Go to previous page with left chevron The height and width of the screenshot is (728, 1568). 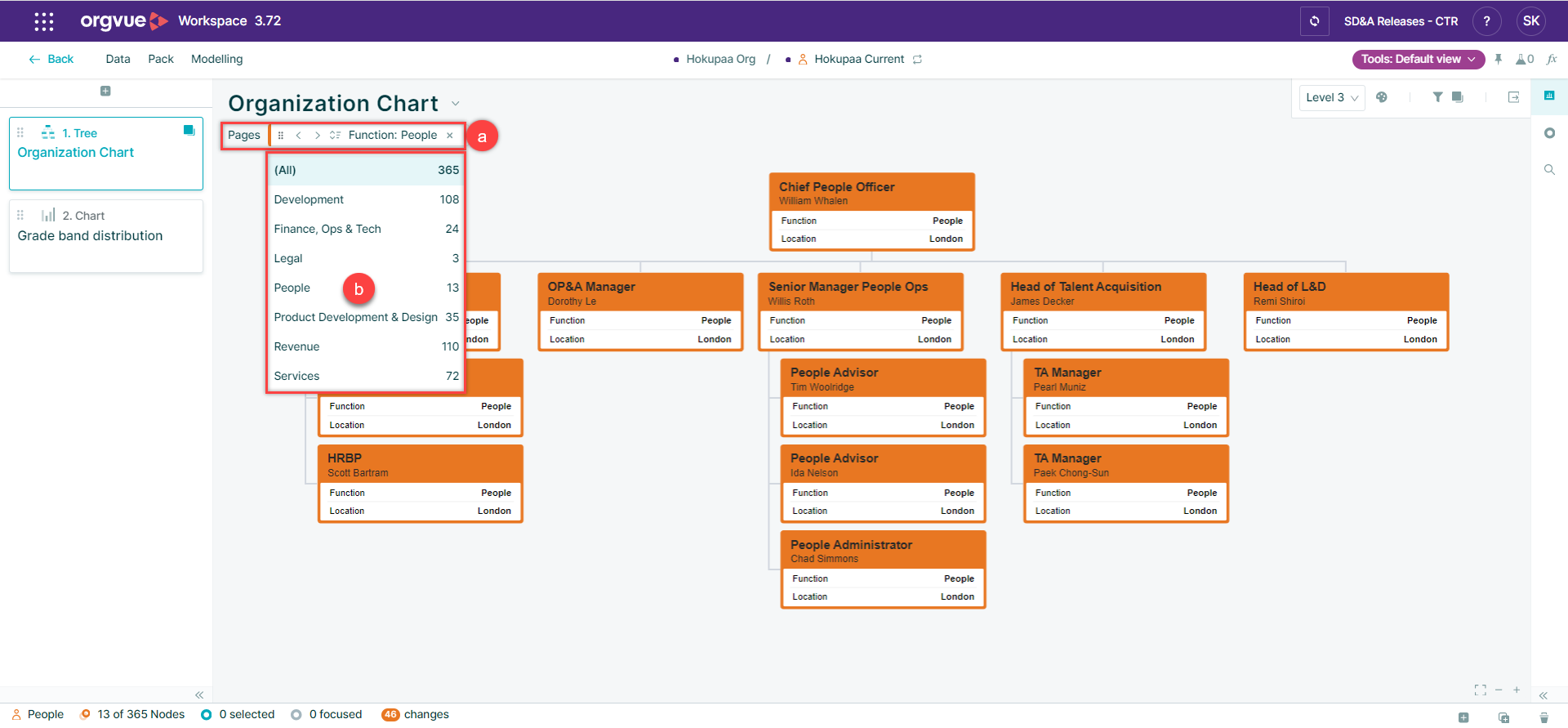click(299, 135)
